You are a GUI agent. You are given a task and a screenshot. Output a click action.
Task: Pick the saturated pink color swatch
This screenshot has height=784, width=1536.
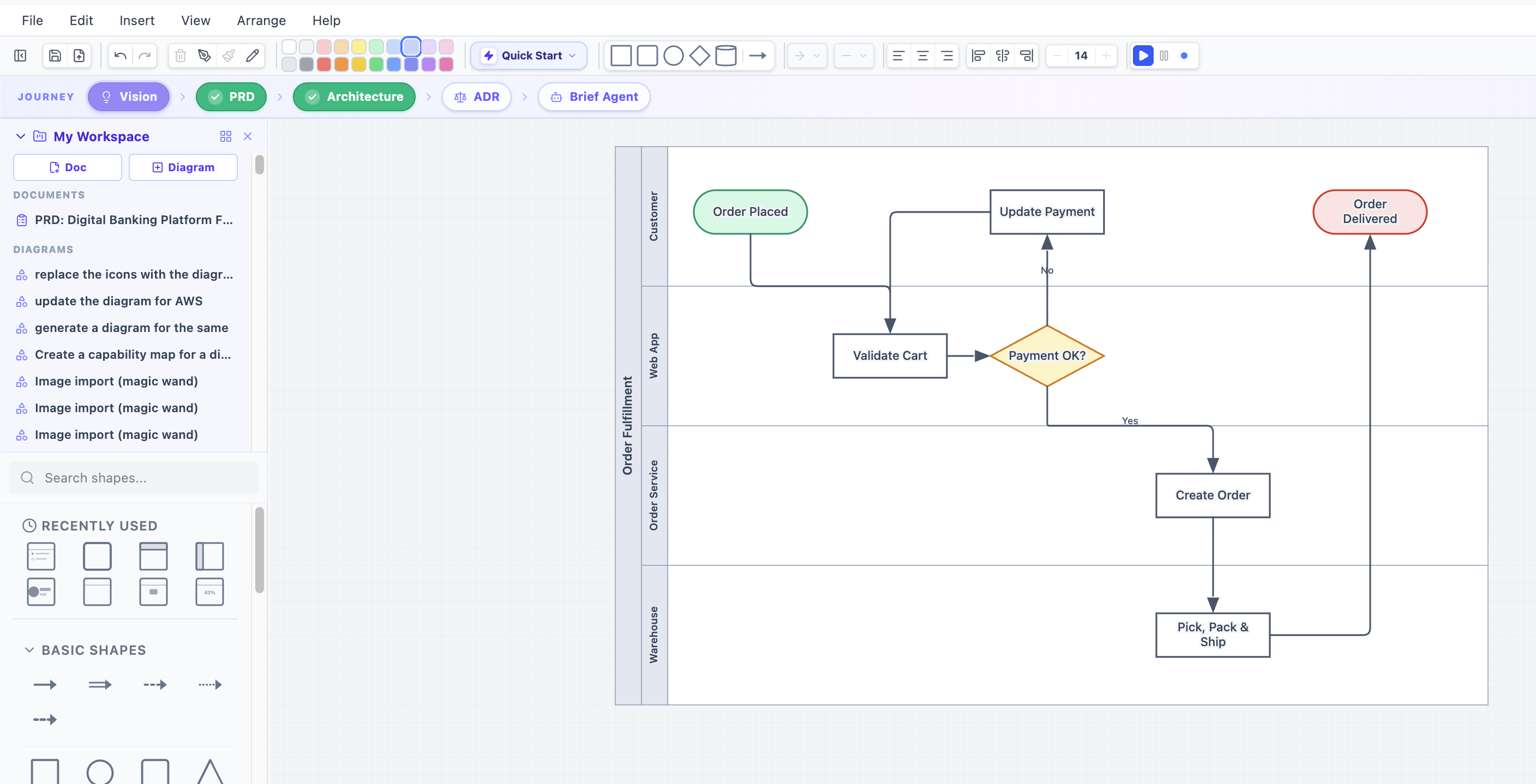[446, 64]
